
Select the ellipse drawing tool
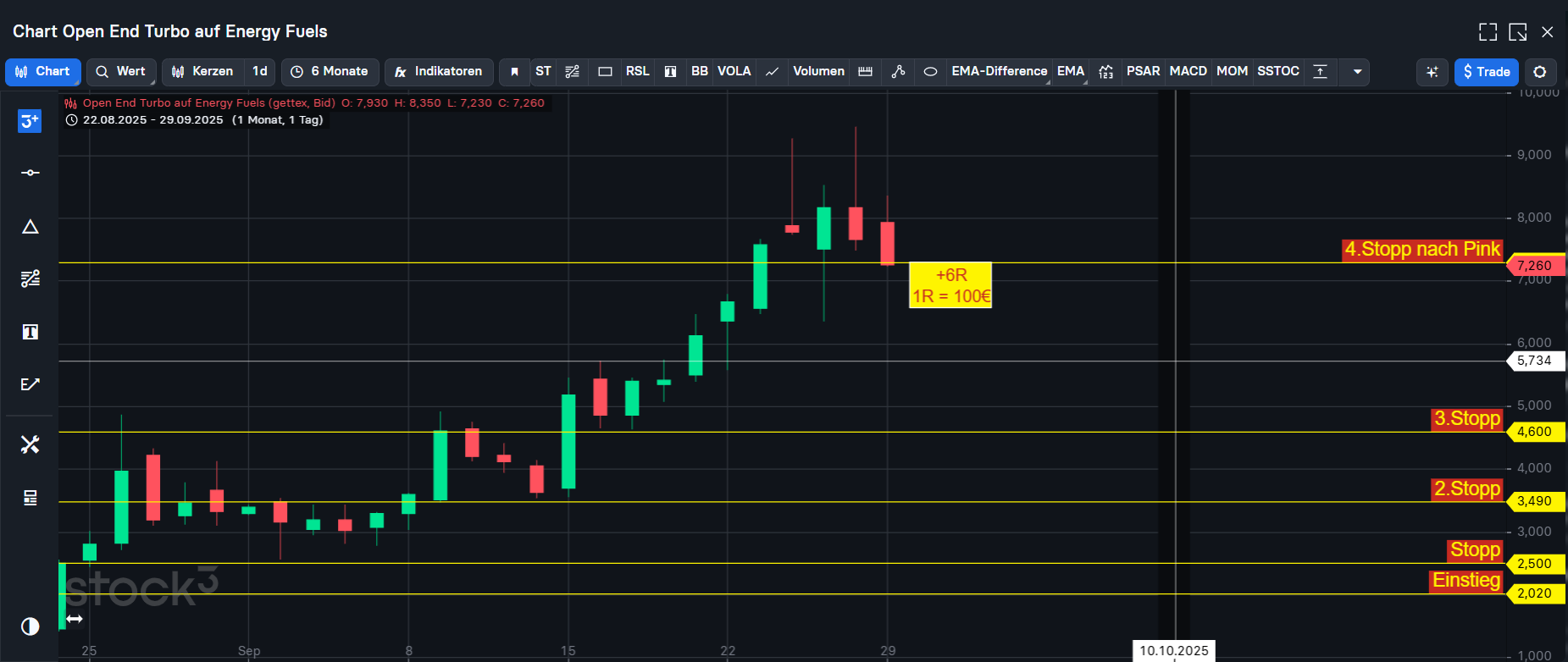pos(930,72)
